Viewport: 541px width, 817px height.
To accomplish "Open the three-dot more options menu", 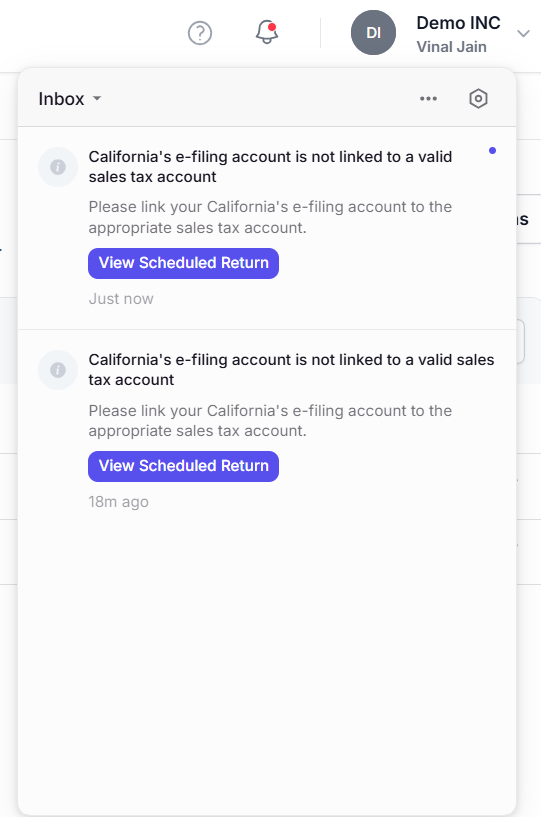I will pyautogui.click(x=428, y=98).
